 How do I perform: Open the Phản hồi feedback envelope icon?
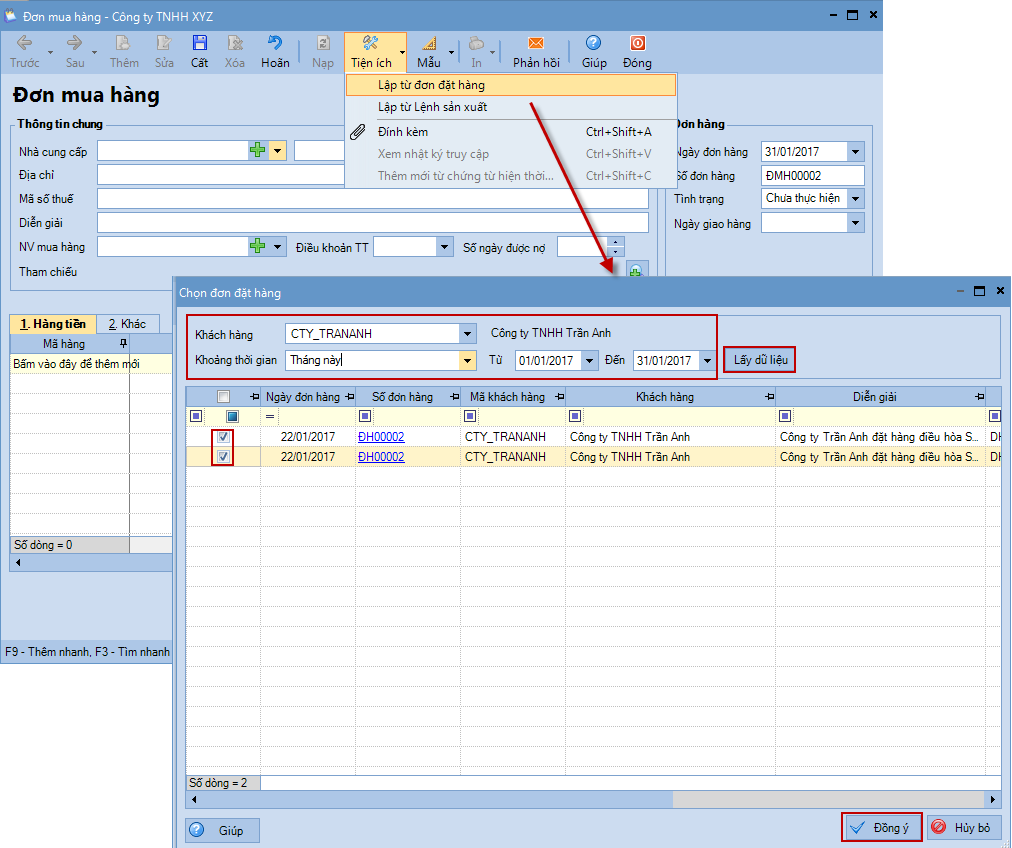pos(536,44)
